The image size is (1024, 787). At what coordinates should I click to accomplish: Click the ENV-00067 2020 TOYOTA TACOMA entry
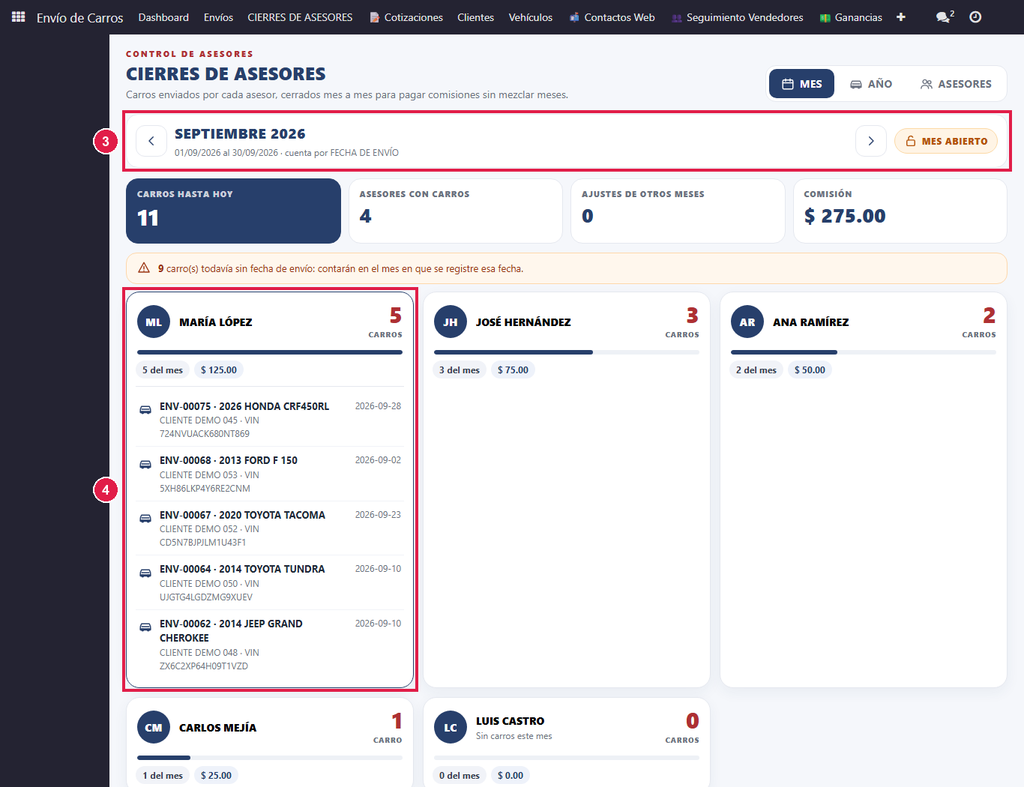point(270,528)
